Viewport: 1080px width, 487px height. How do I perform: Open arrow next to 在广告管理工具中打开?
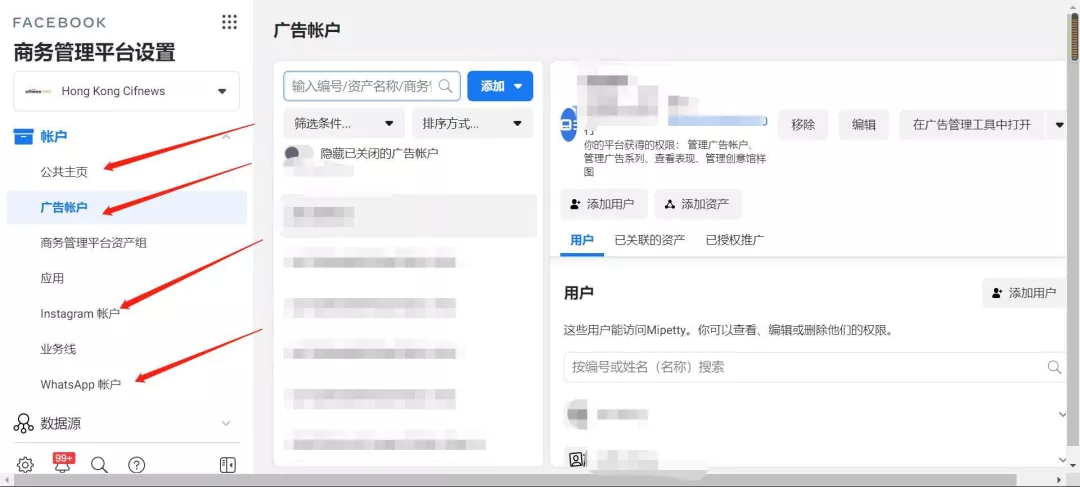1059,125
